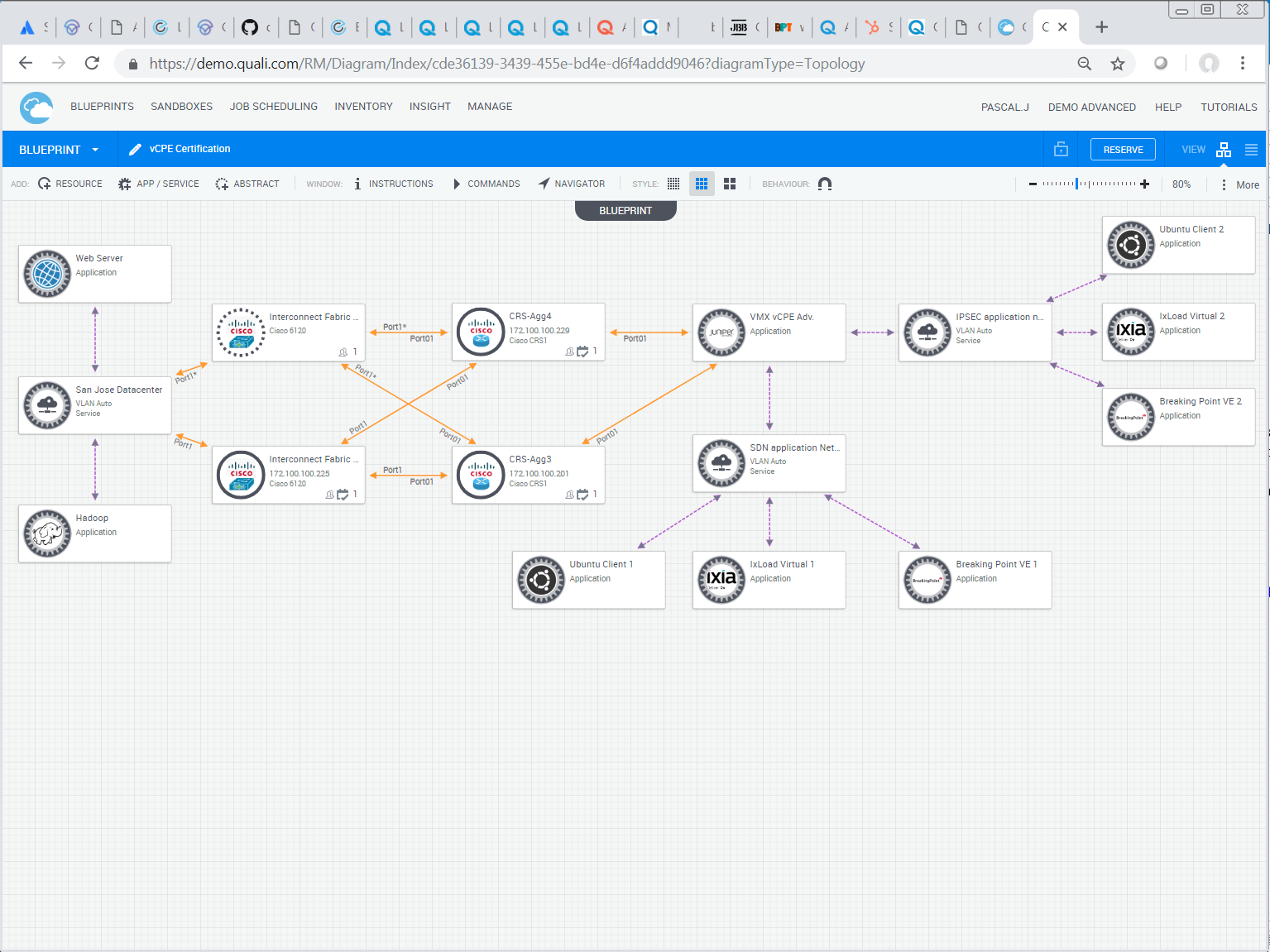The width and height of the screenshot is (1270, 952).
Task: Switch to diagram view mode
Action: (1224, 150)
